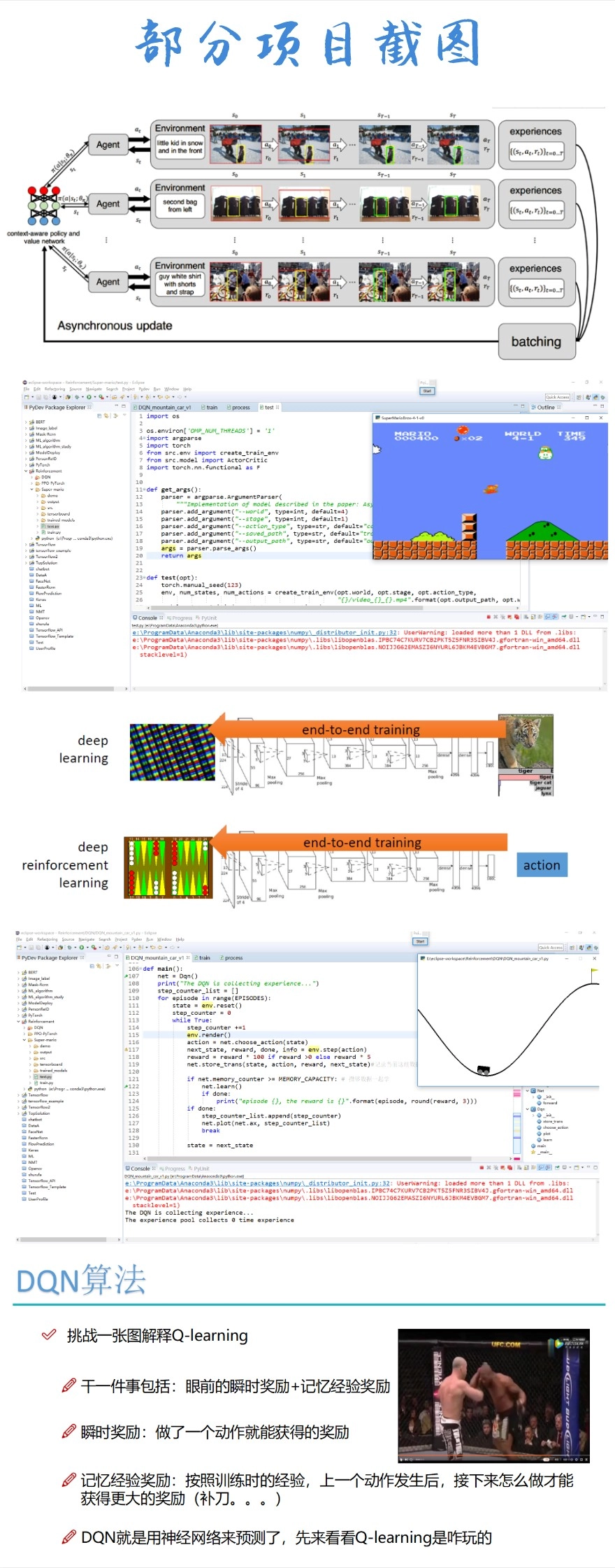Click the Start button above the Mario game window
Image resolution: width=615 pixels, height=1568 pixels.
[x=427, y=391]
